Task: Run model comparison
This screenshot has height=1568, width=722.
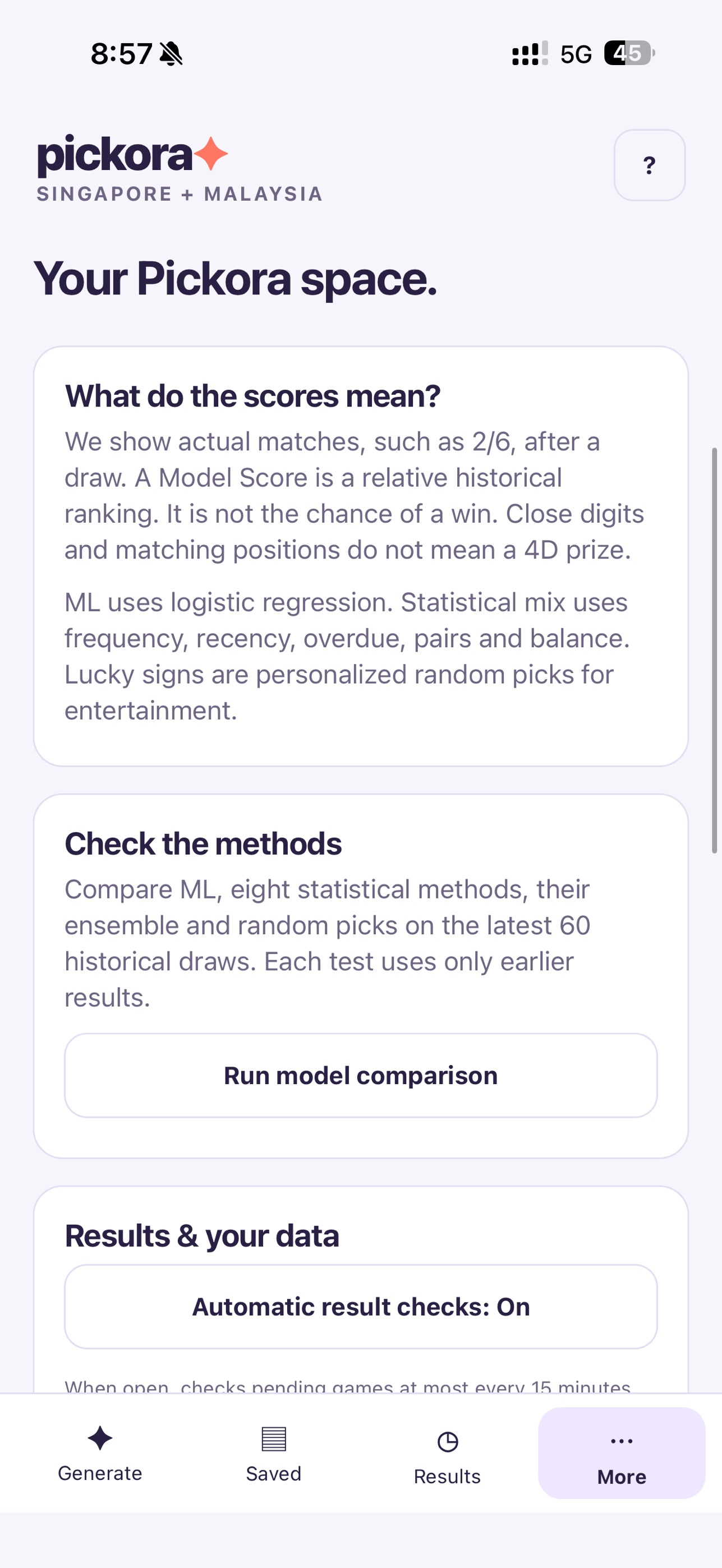Action: tap(361, 1076)
